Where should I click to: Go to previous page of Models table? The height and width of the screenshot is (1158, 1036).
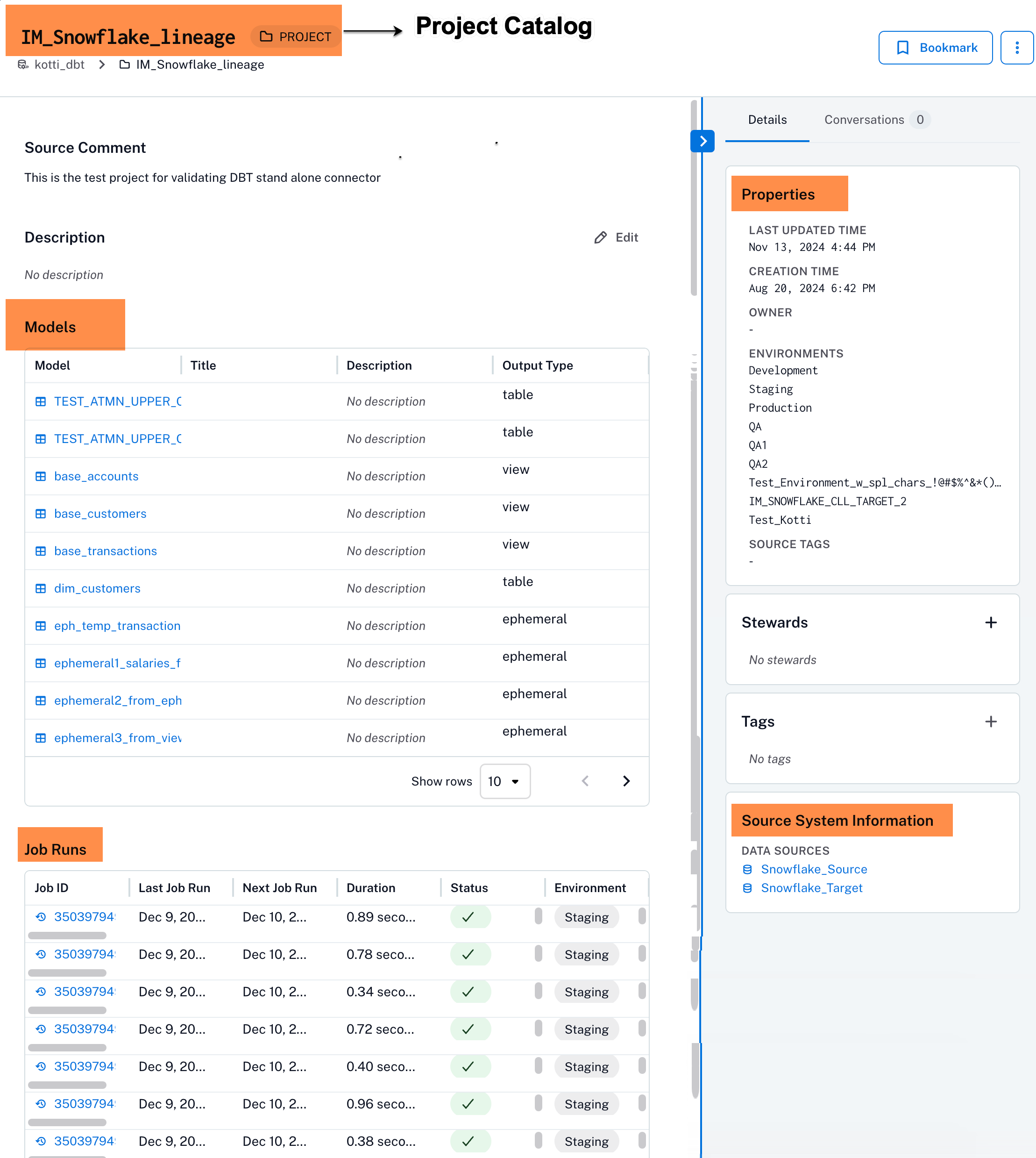point(585,781)
